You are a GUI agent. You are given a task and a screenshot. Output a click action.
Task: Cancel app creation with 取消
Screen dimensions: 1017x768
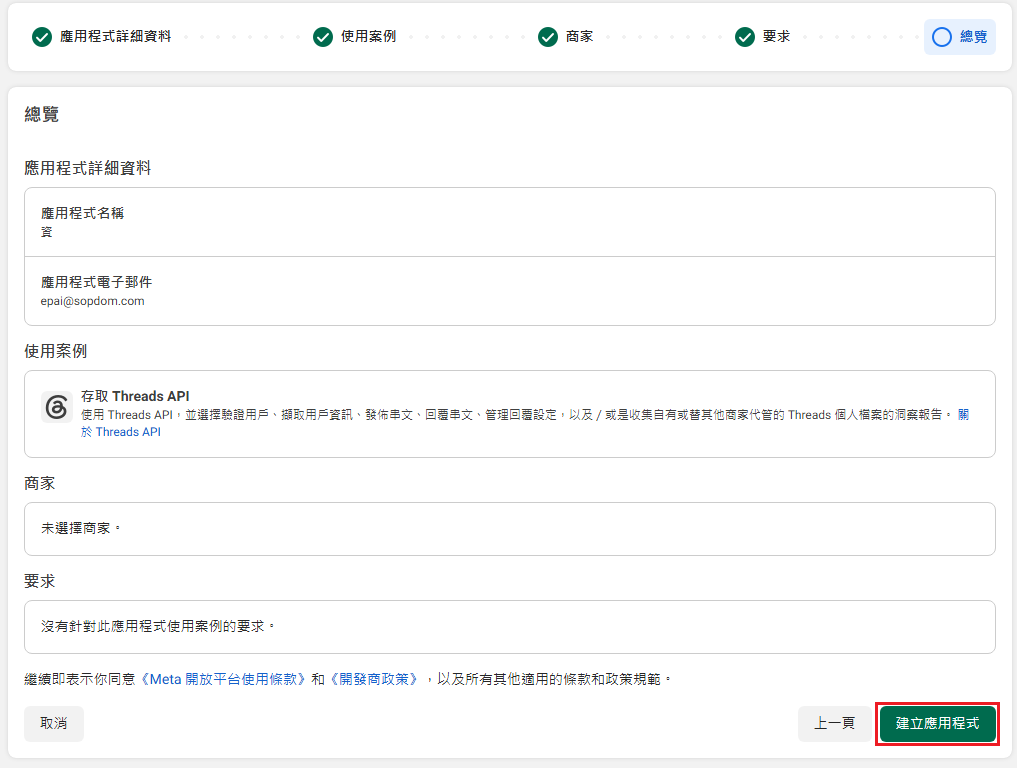[54, 723]
